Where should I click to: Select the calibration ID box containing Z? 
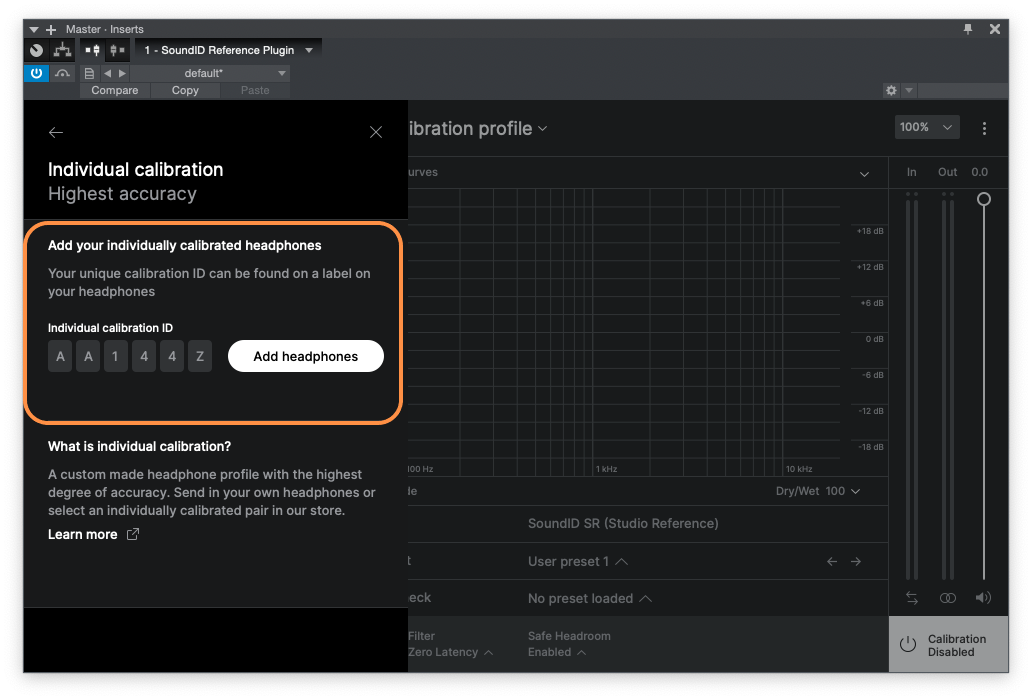click(200, 356)
